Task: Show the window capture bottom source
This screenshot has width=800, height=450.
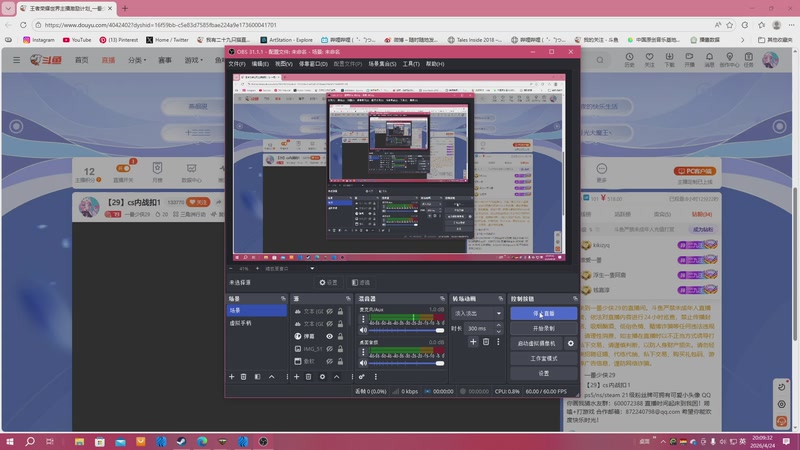Action: click(x=330, y=361)
